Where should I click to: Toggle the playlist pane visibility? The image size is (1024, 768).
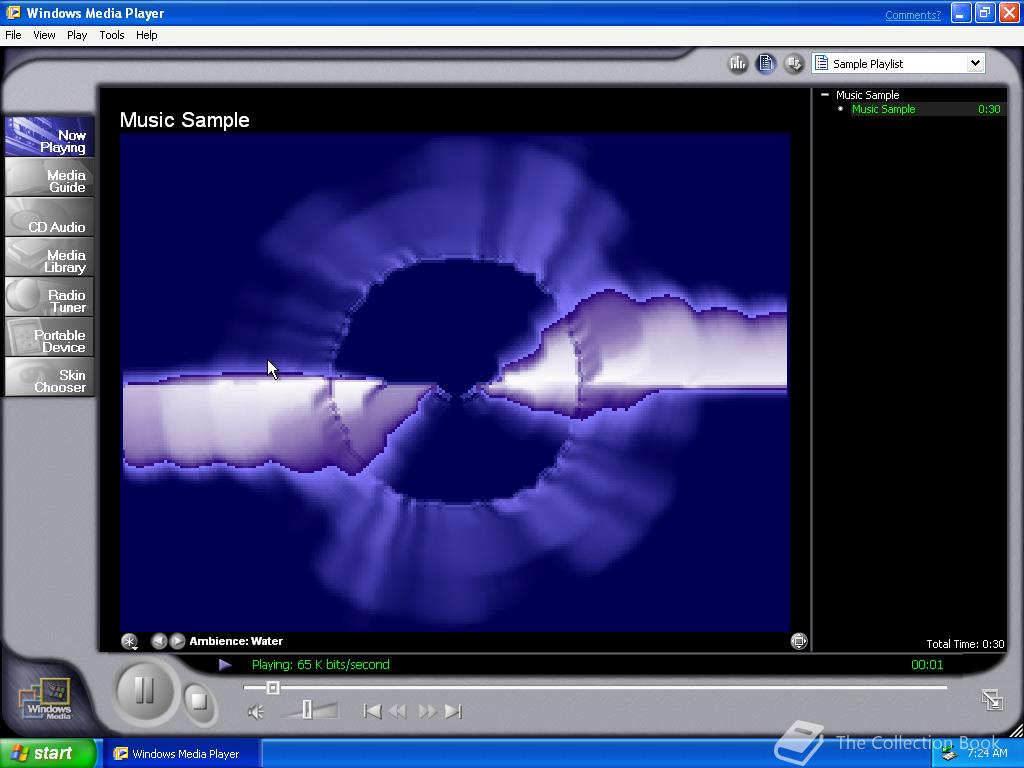[766, 63]
